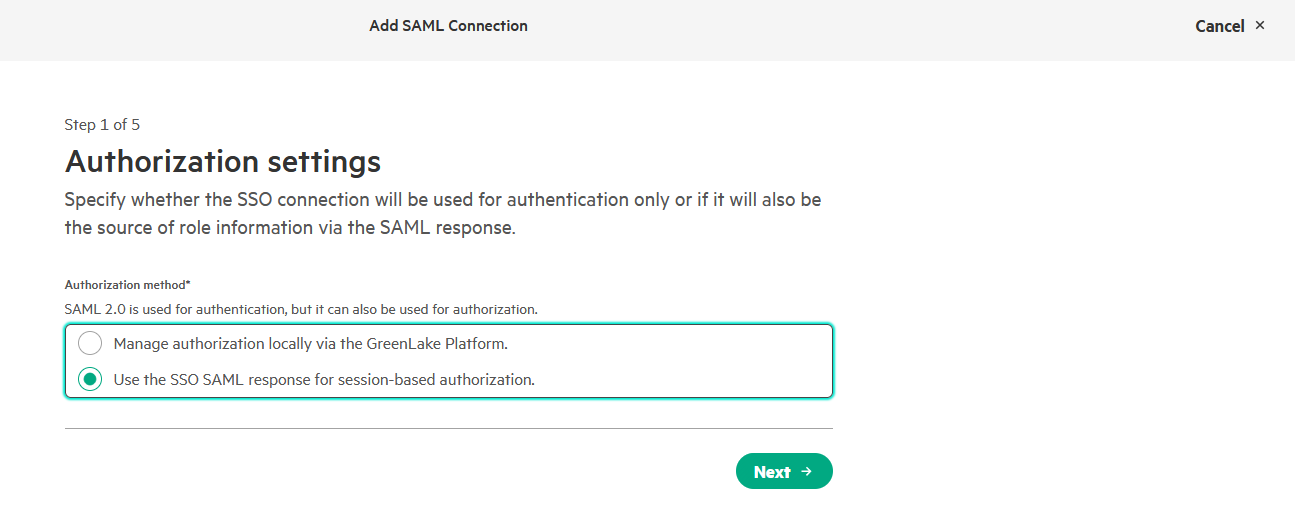1295x516 pixels.
Task: Click the gray header bar left of the title
Action: coord(180,30)
